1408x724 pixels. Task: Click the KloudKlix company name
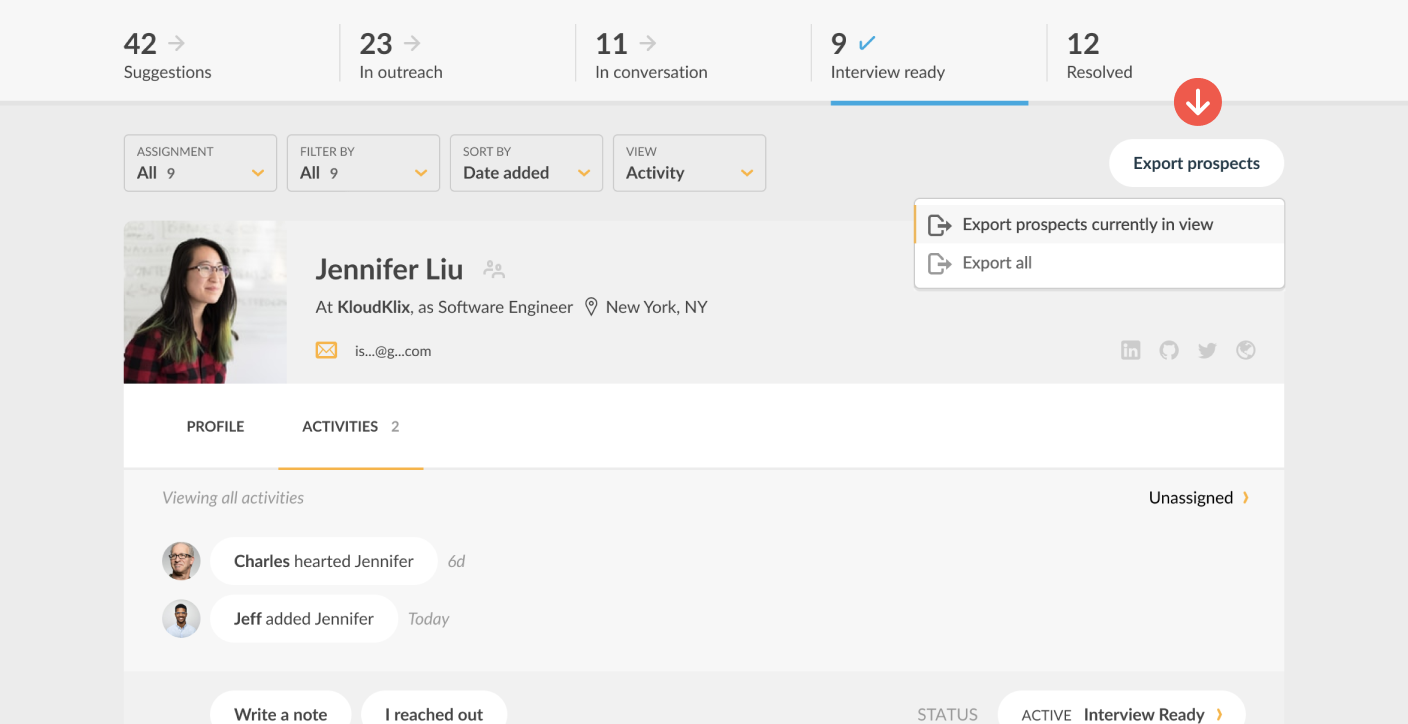tap(374, 307)
